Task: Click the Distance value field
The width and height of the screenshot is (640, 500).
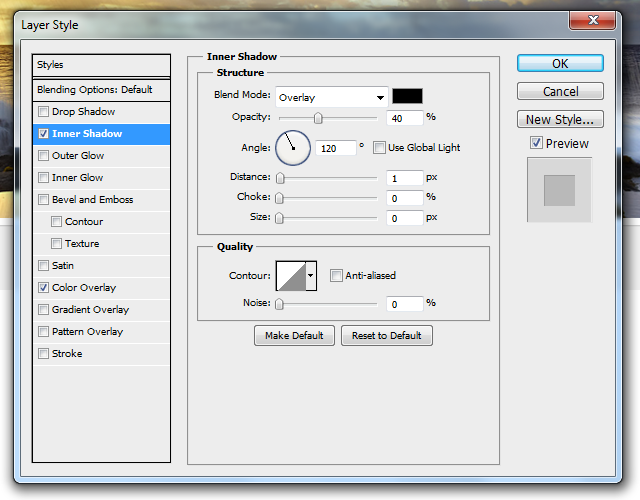Action: (x=404, y=178)
